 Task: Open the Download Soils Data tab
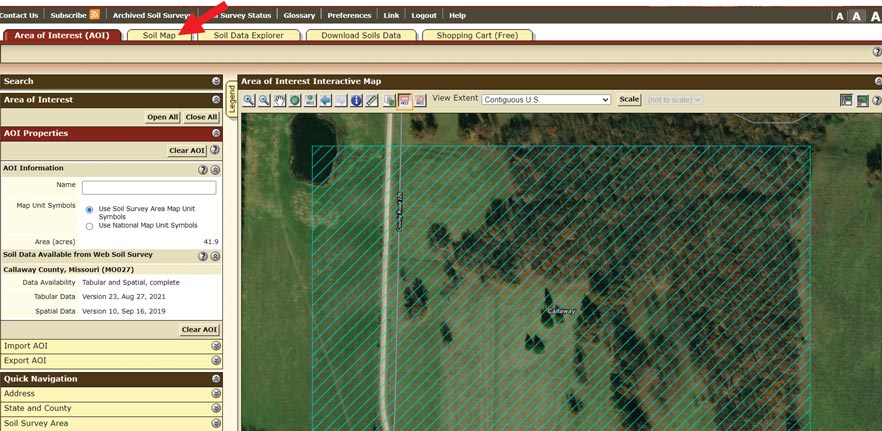tap(361, 35)
